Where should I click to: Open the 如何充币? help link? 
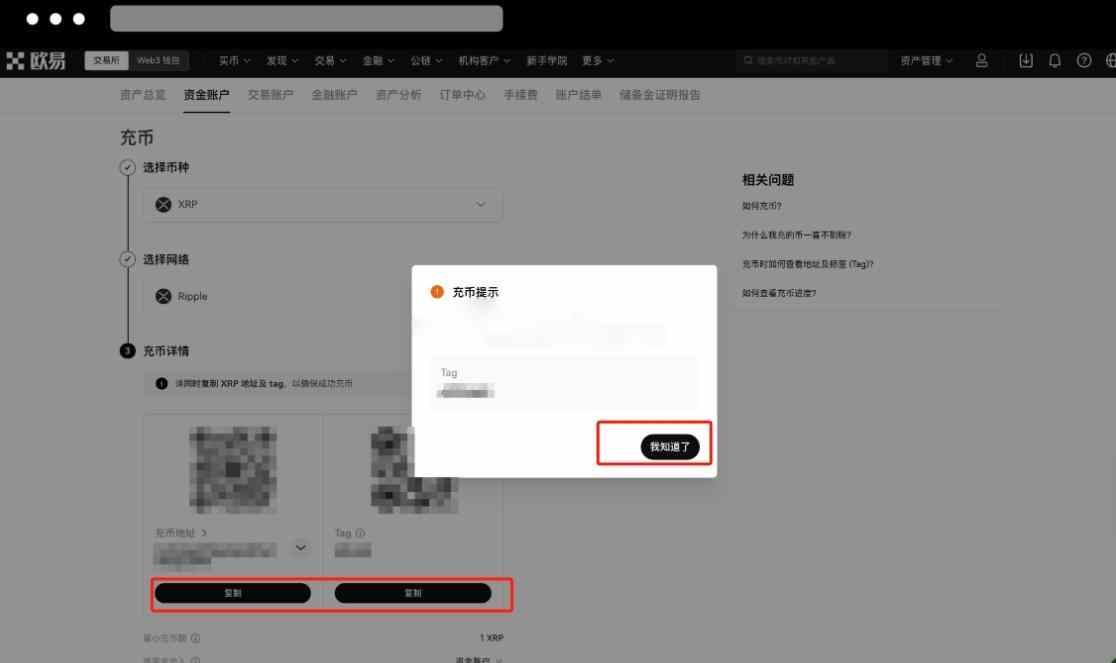coord(762,206)
